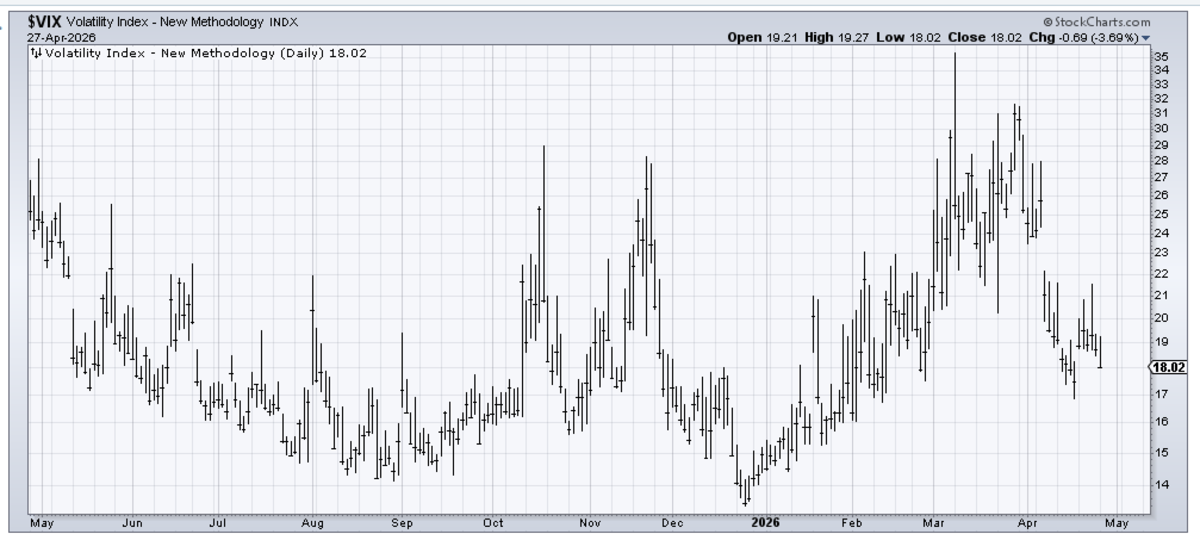The height and width of the screenshot is (534, 1200).
Task: Click the Dec label on the time axis
Action: pyautogui.click(x=673, y=522)
